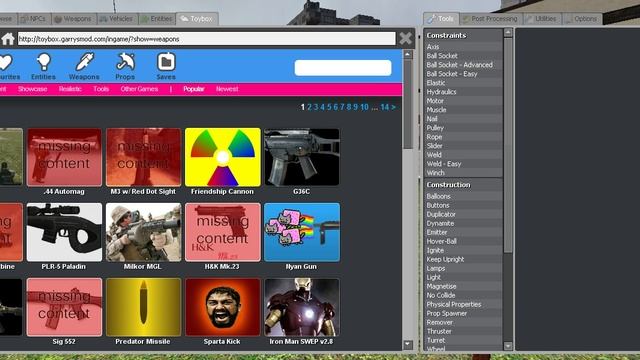Viewport: 640px width, 360px height.
Task: Open the Tools tab
Action: pos(441,19)
